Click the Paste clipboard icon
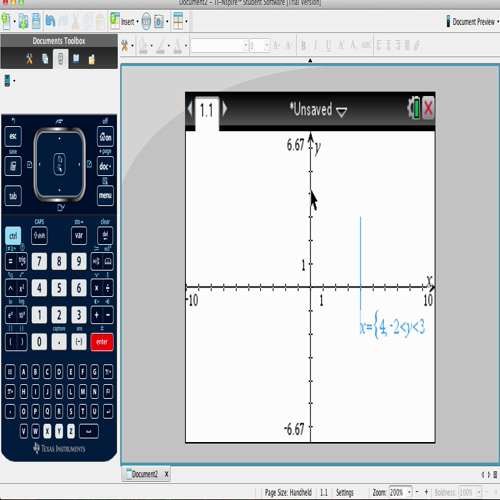Image resolution: width=500 pixels, height=500 pixels. (100, 21)
